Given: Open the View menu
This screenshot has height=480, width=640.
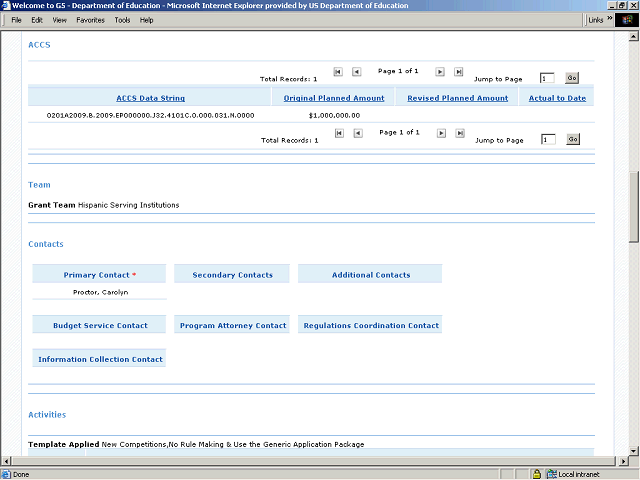Looking at the screenshot, I should [61, 20].
